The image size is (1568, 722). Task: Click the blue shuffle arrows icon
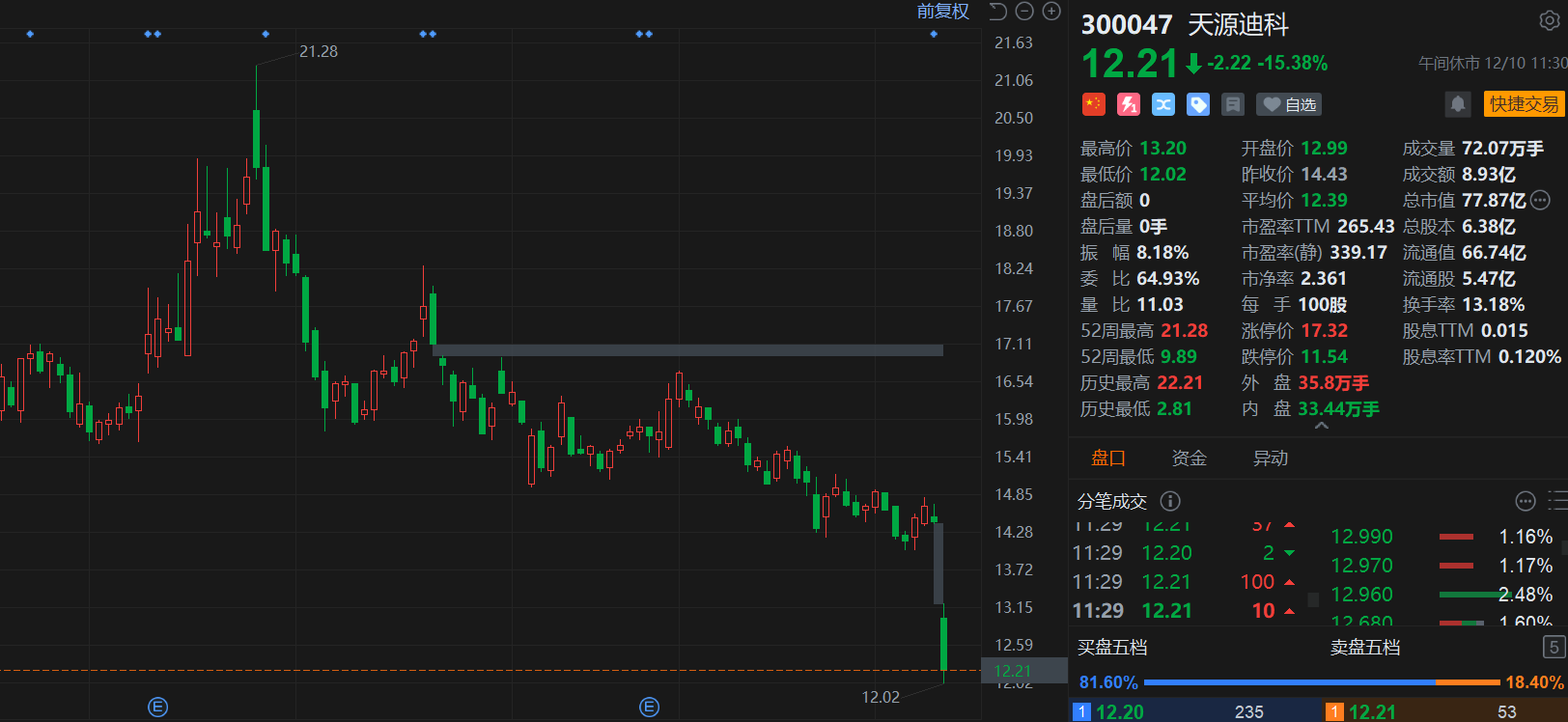[1163, 104]
